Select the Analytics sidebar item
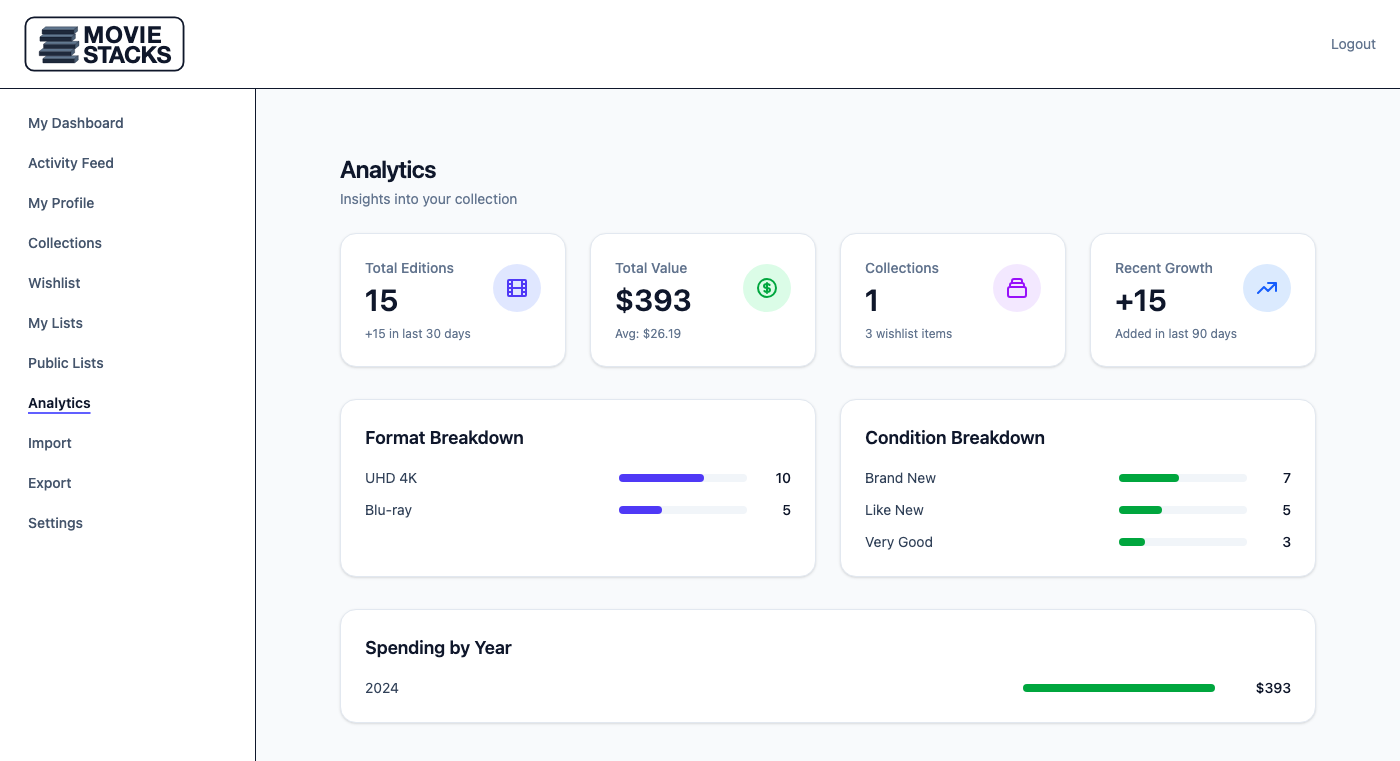The image size is (1400, 761). coord(59,403)
